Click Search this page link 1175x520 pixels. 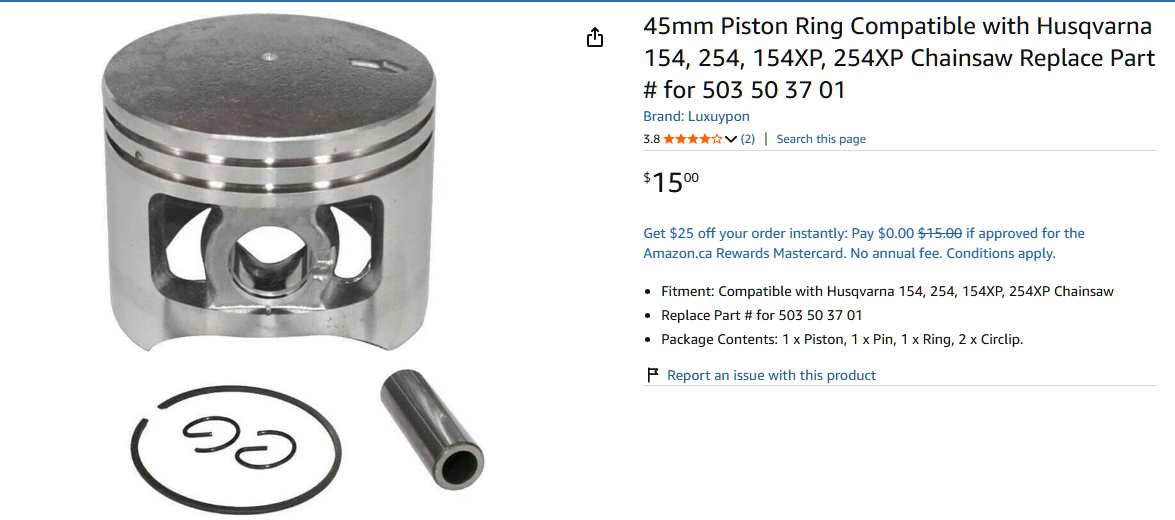[821, 139]
